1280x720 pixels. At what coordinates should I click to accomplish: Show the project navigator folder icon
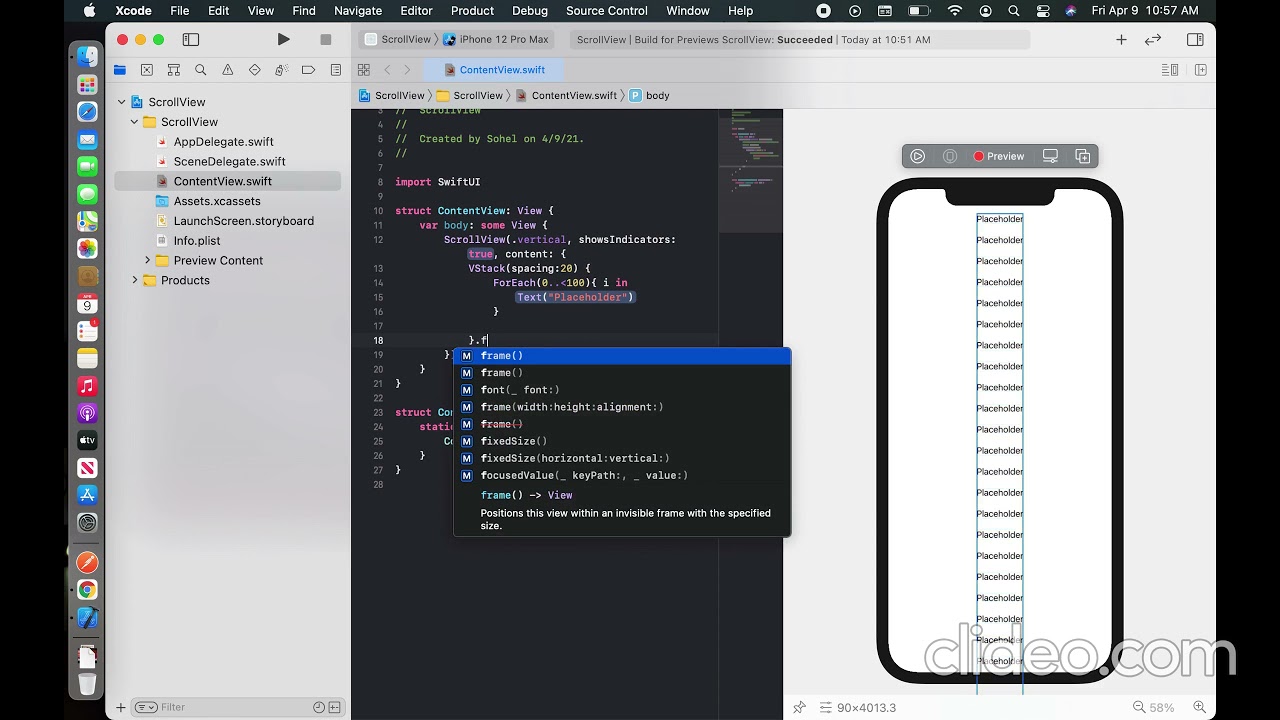(120, 70)
